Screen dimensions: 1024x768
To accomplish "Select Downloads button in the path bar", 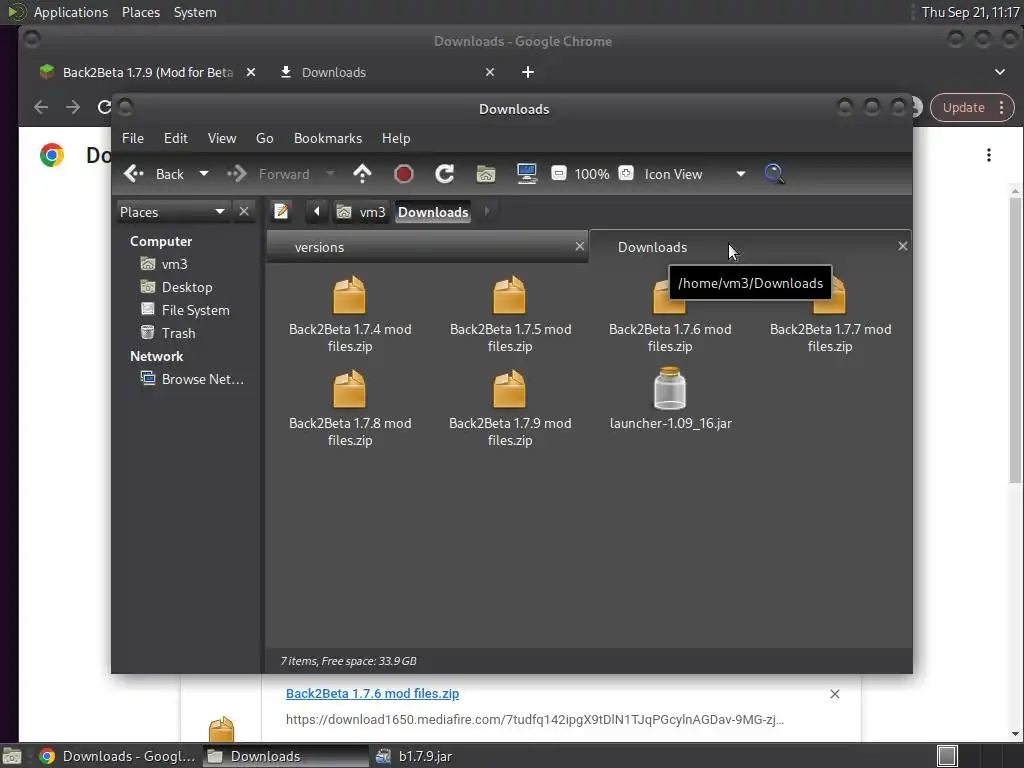I will [x=433, y=212].
